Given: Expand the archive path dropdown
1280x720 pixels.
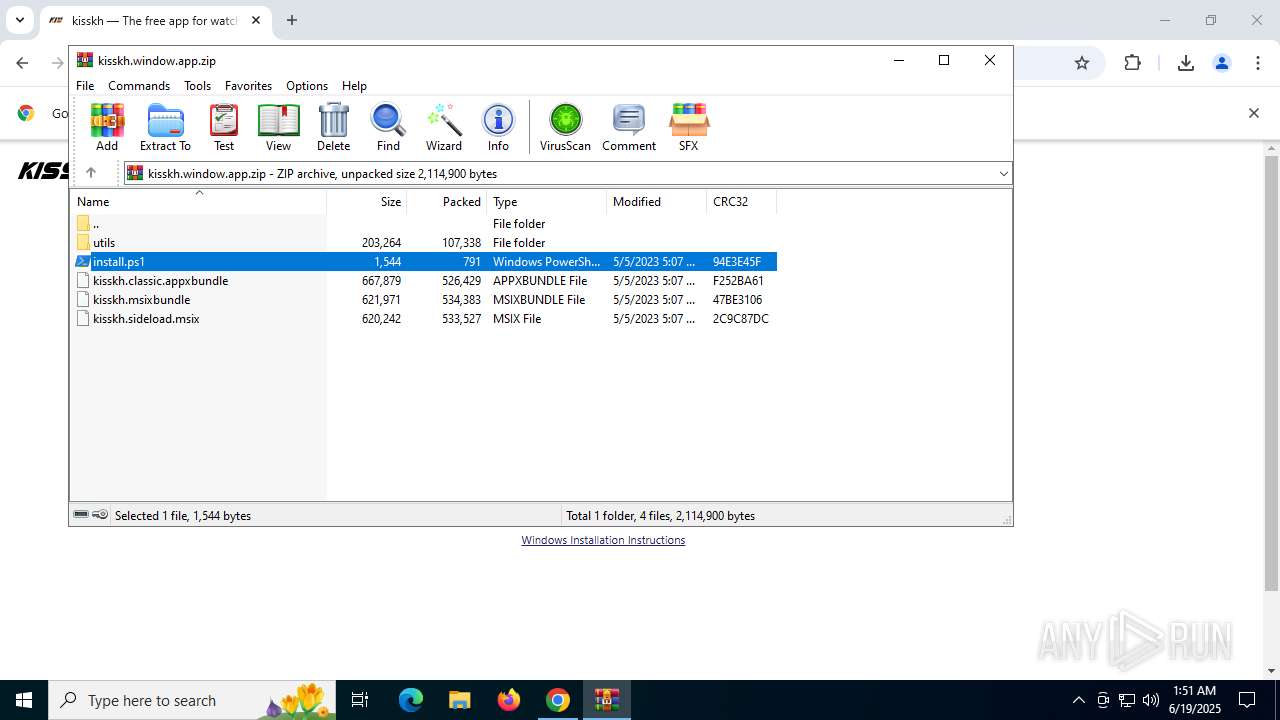Looking at the screenshot, I should pos(1003,173).
